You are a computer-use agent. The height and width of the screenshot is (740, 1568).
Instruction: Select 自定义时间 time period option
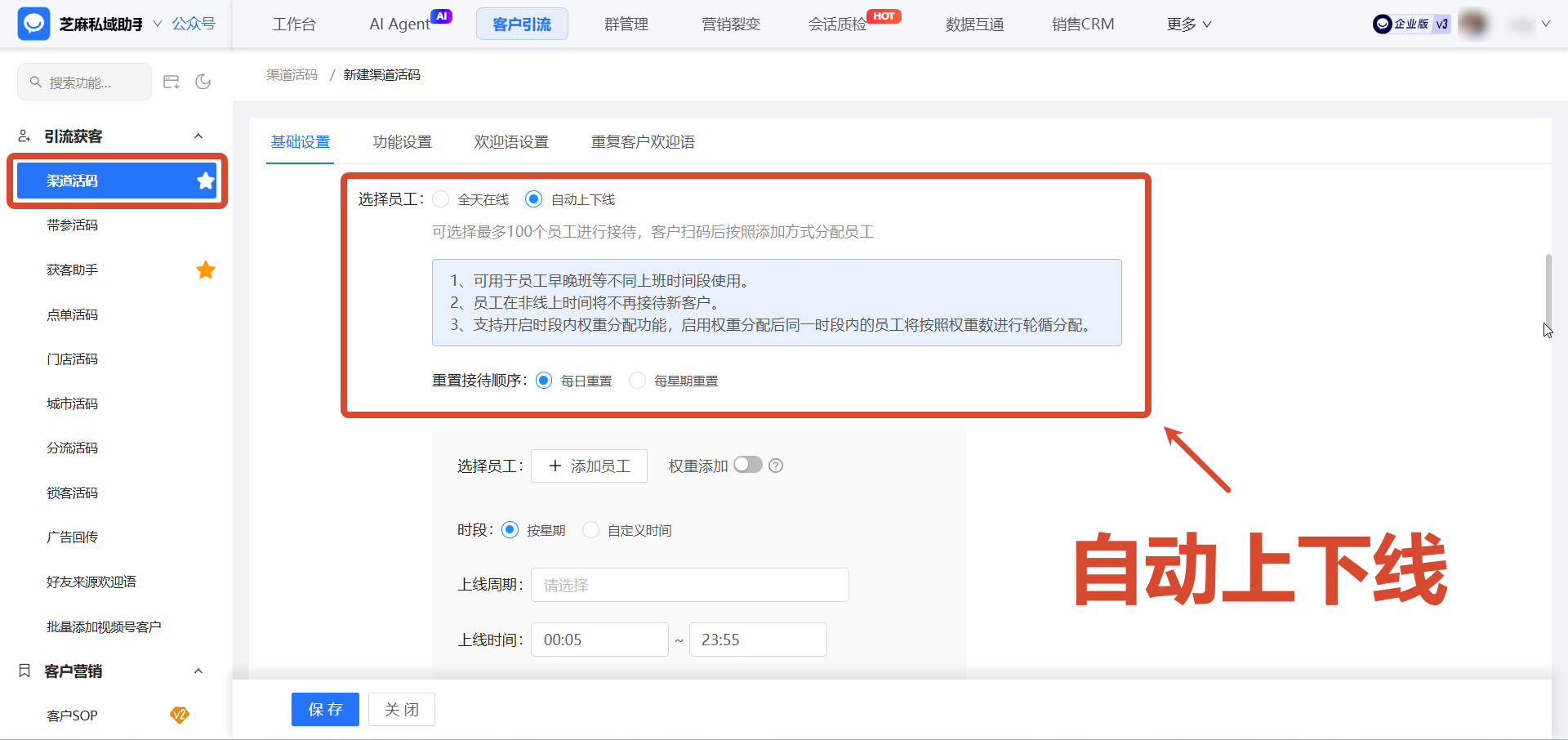click(590, 530)
